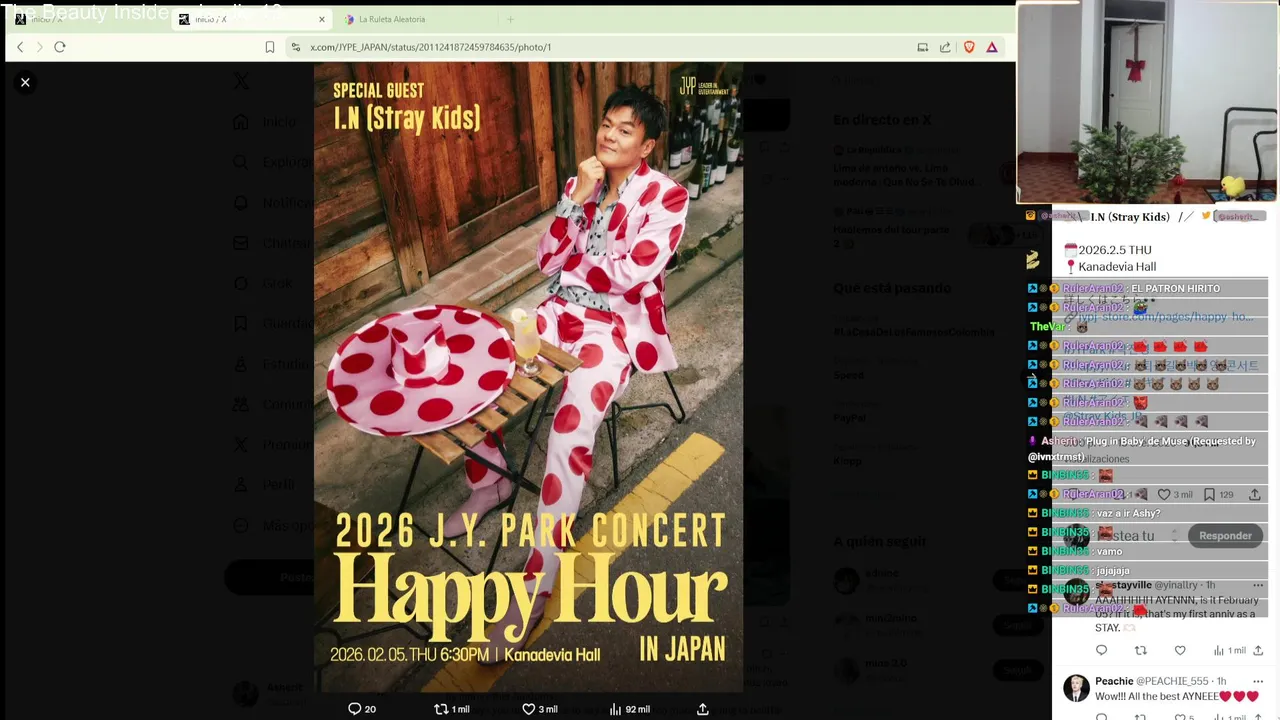Open Brave Shields lion icon
Screen dimensions: 1280x720
[969, 47]
